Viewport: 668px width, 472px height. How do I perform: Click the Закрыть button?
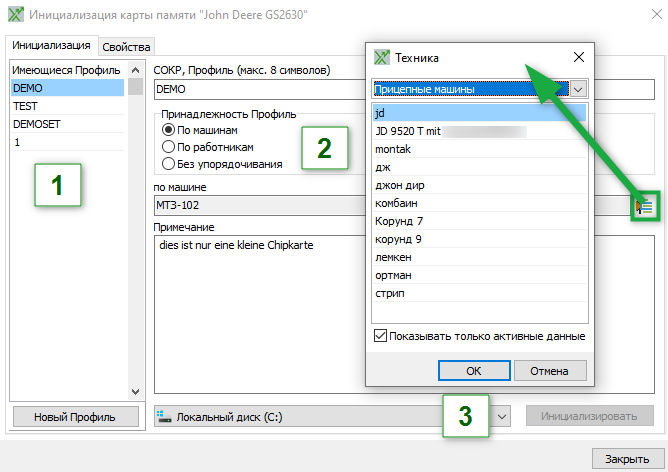coord(627,459)
